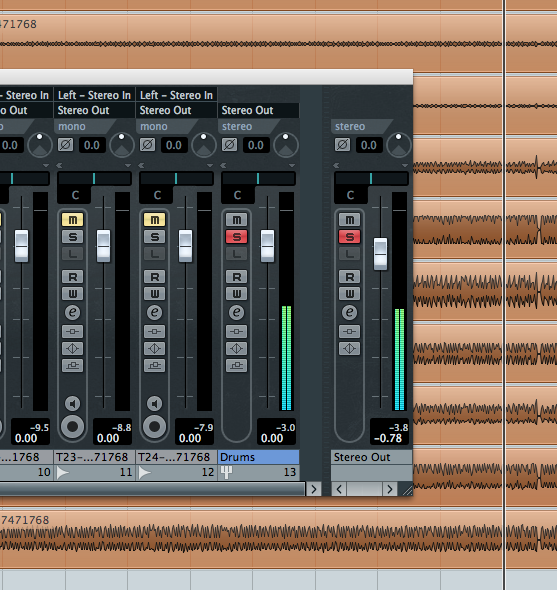
Task: Select the Drums channel name label
Action: pyautogui.click(x=259, y=457)
